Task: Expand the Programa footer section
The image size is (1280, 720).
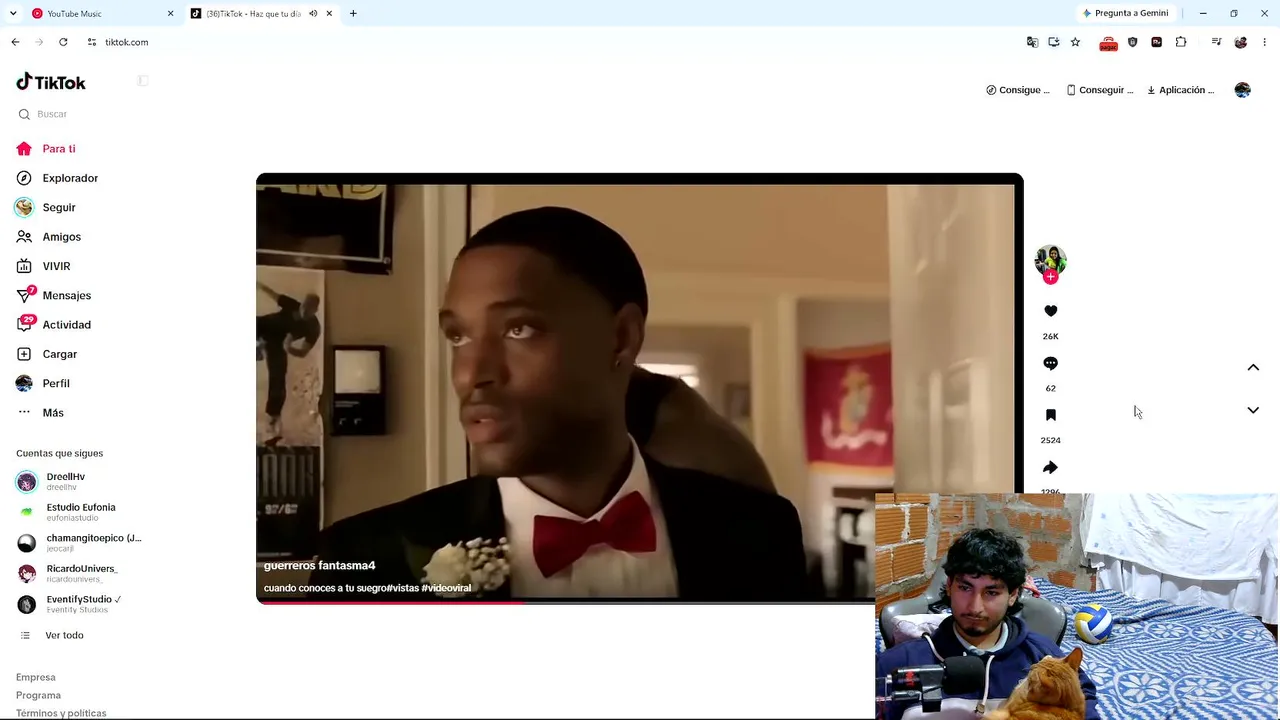Action: (x=38, y=695)
